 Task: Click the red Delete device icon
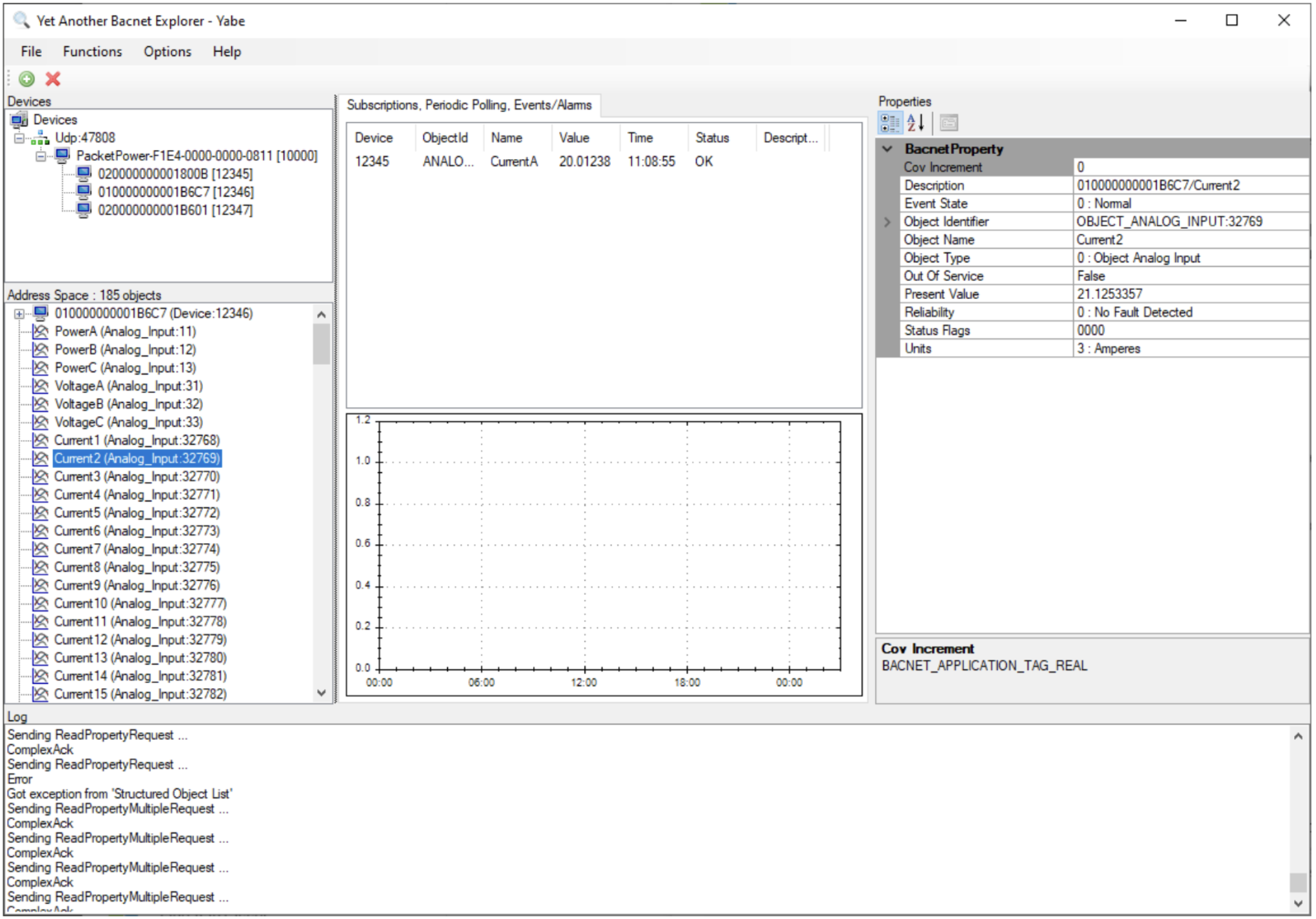(52, 79)
